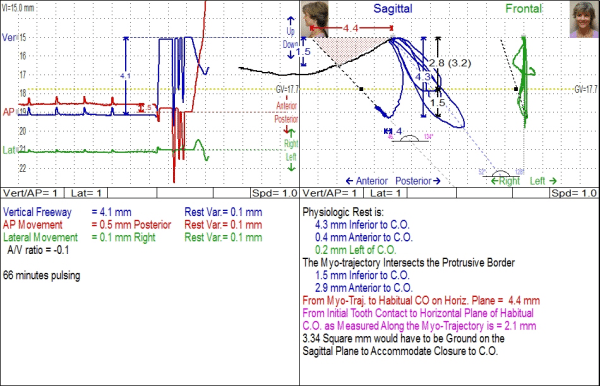The height and width of the screenshot is (386, 600).
Task: Select the left Lat= 1 status cell
Action: [86, 193]
